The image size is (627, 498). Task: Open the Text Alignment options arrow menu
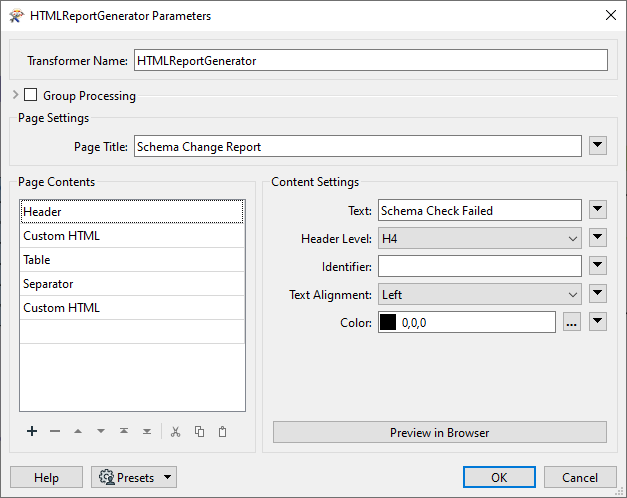tap(598, 294)
